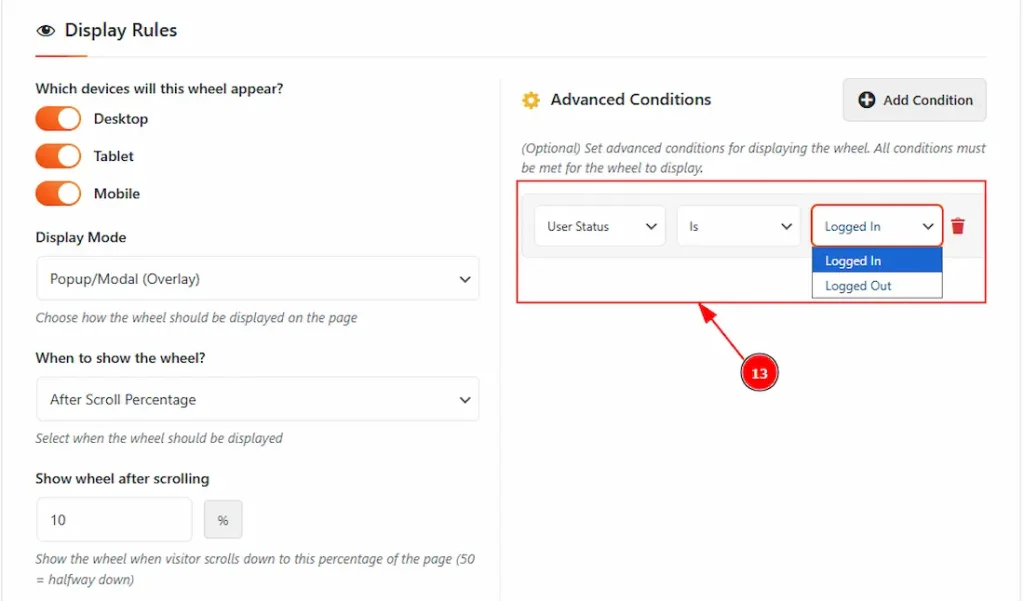The height and width of the screenshot is (601, 1024).
Task: Expand the After Scroll Percentage dropdown
Action: click(257, 400)
